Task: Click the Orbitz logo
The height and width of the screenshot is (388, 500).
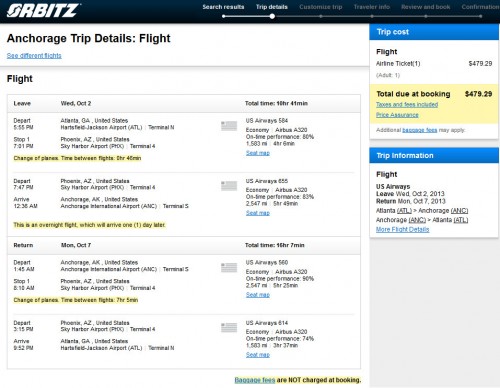Action: 44,10
